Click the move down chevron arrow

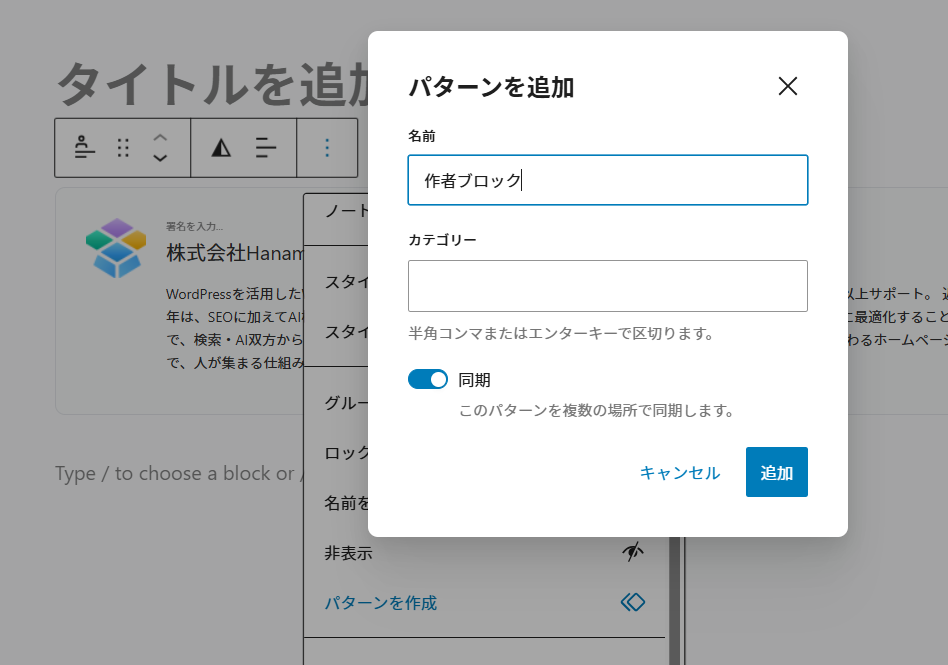click(160, 158)
